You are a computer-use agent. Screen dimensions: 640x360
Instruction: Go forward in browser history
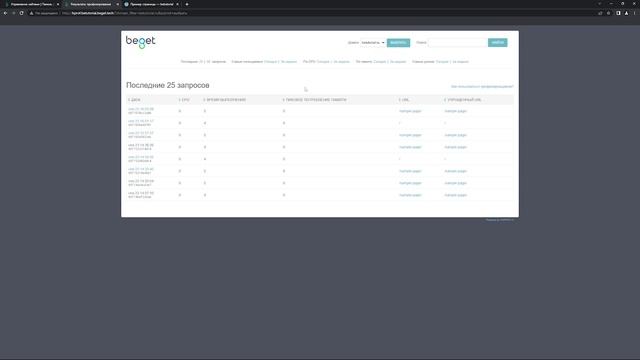tap(13, 13)
